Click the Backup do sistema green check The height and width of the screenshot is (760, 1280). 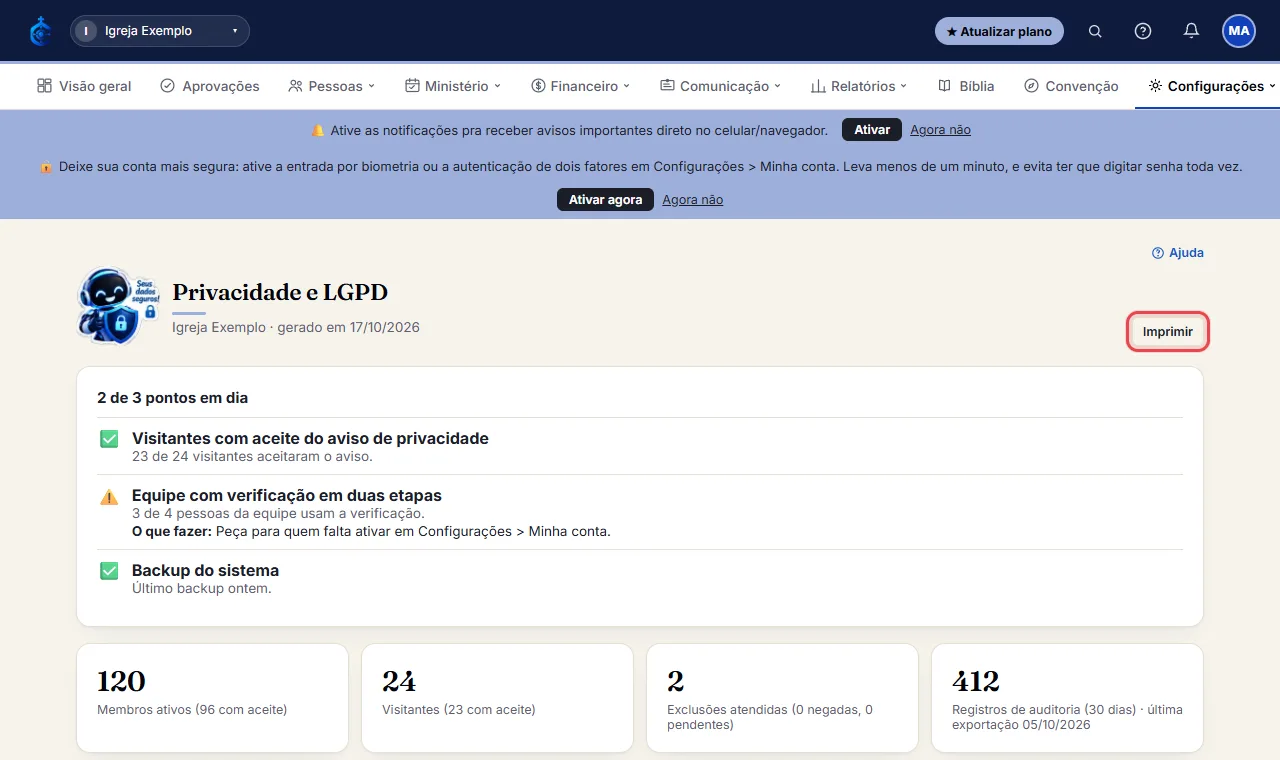coord(109,571)
